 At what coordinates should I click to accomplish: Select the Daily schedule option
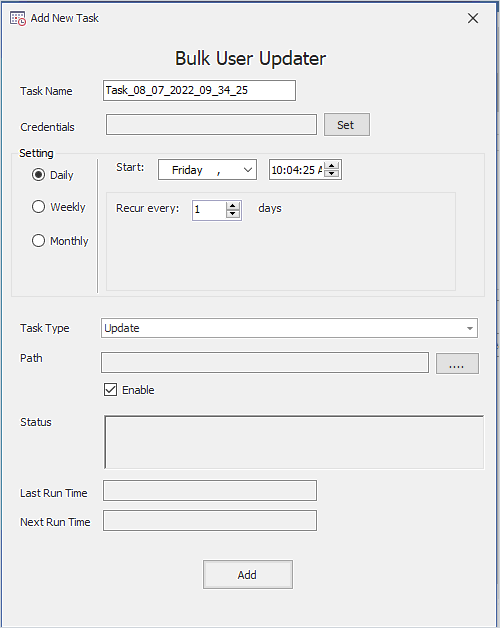[x=52, y=175]
